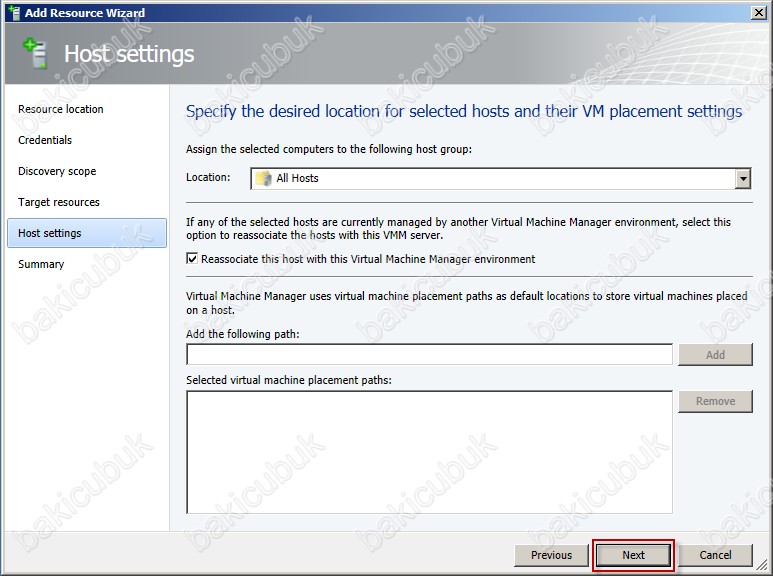
Task: Click the All Hosts folder icon
Action: 264,178
